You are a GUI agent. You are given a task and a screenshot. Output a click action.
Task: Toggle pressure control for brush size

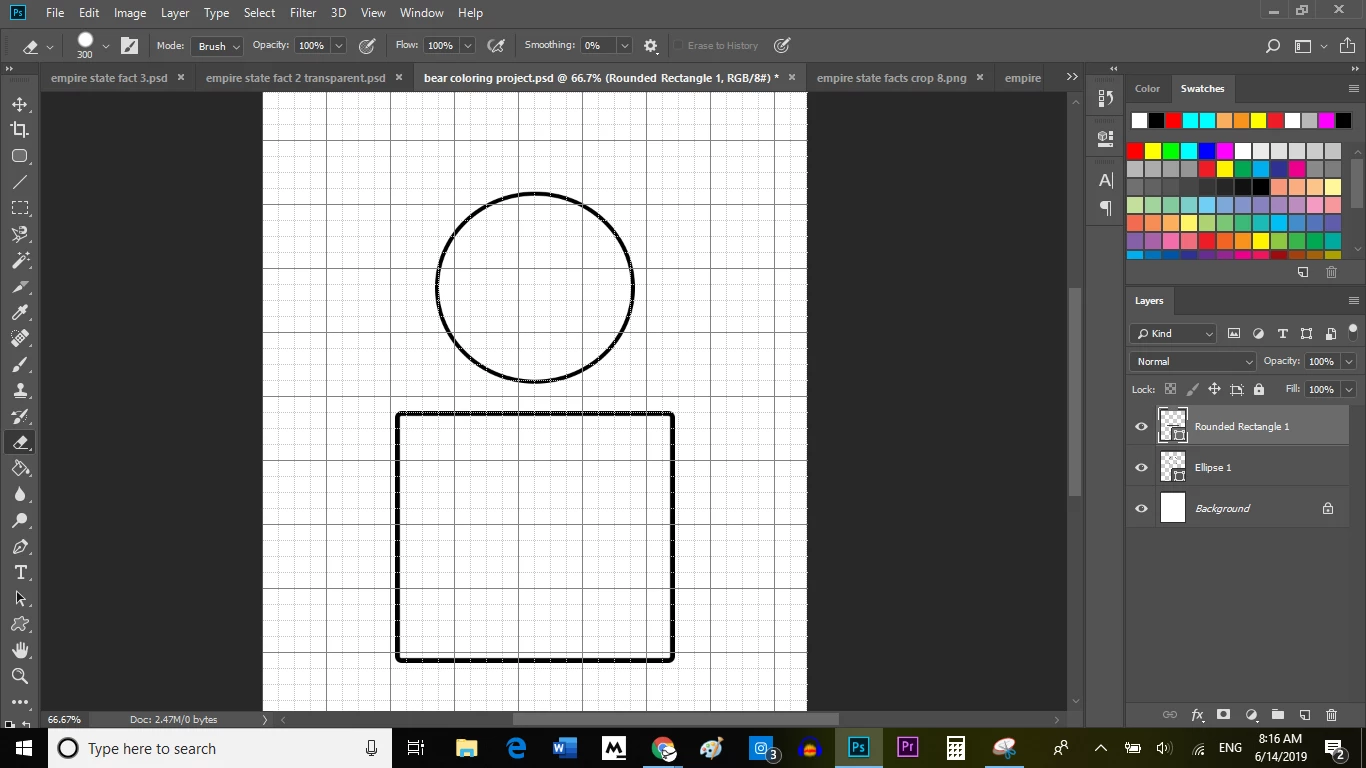click(782, 46)
